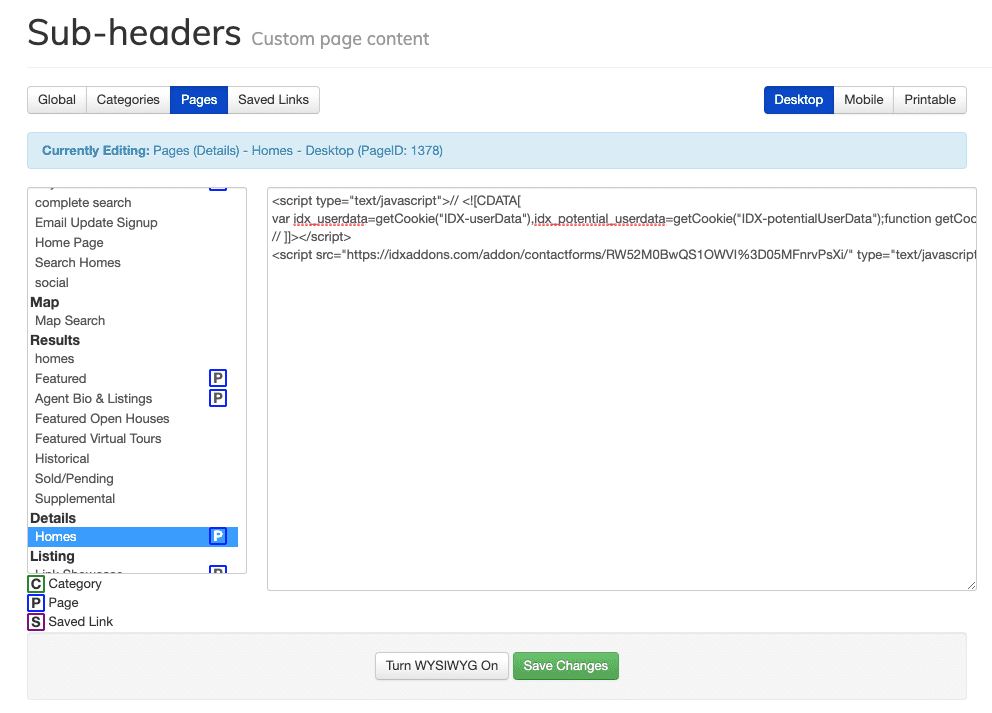Select the highlighted Homes details page

[x=133, y=536]
